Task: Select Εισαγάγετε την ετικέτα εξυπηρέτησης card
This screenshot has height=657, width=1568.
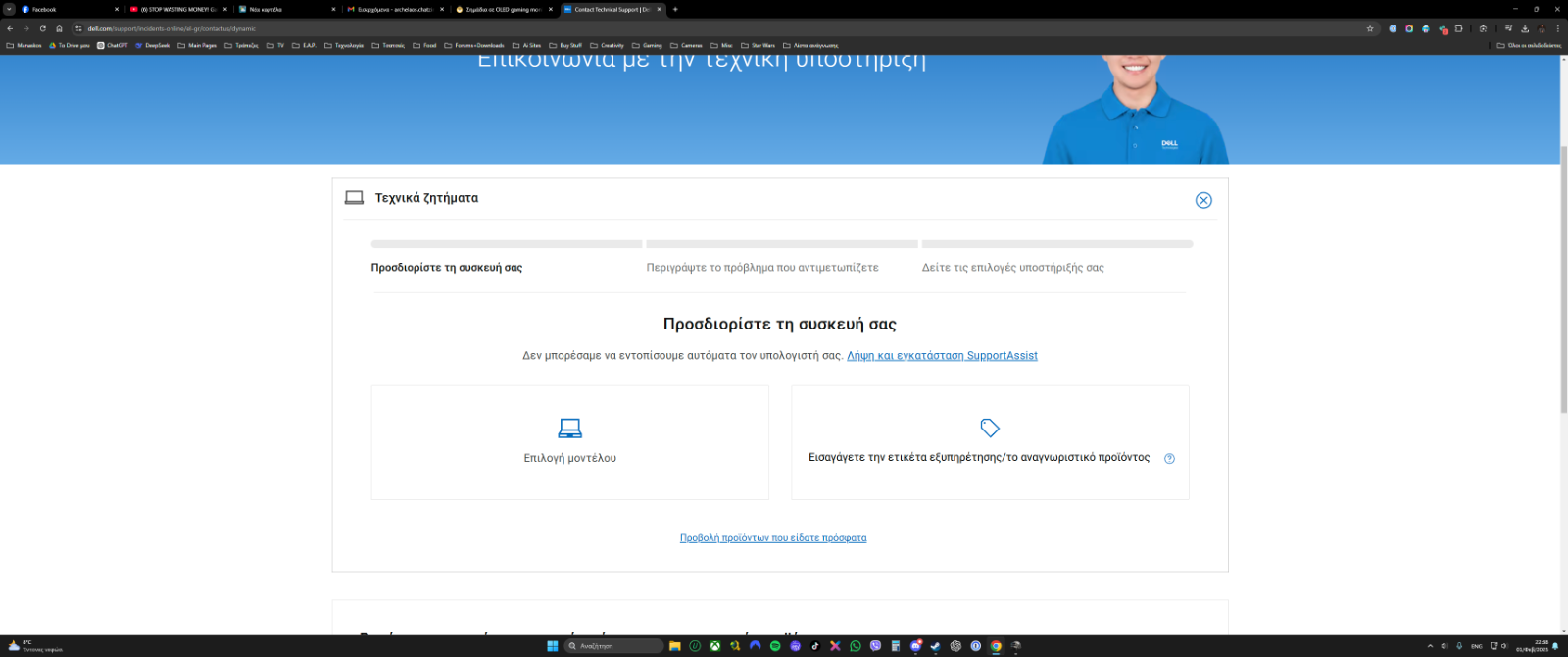Action: click(x=990, y=442)
